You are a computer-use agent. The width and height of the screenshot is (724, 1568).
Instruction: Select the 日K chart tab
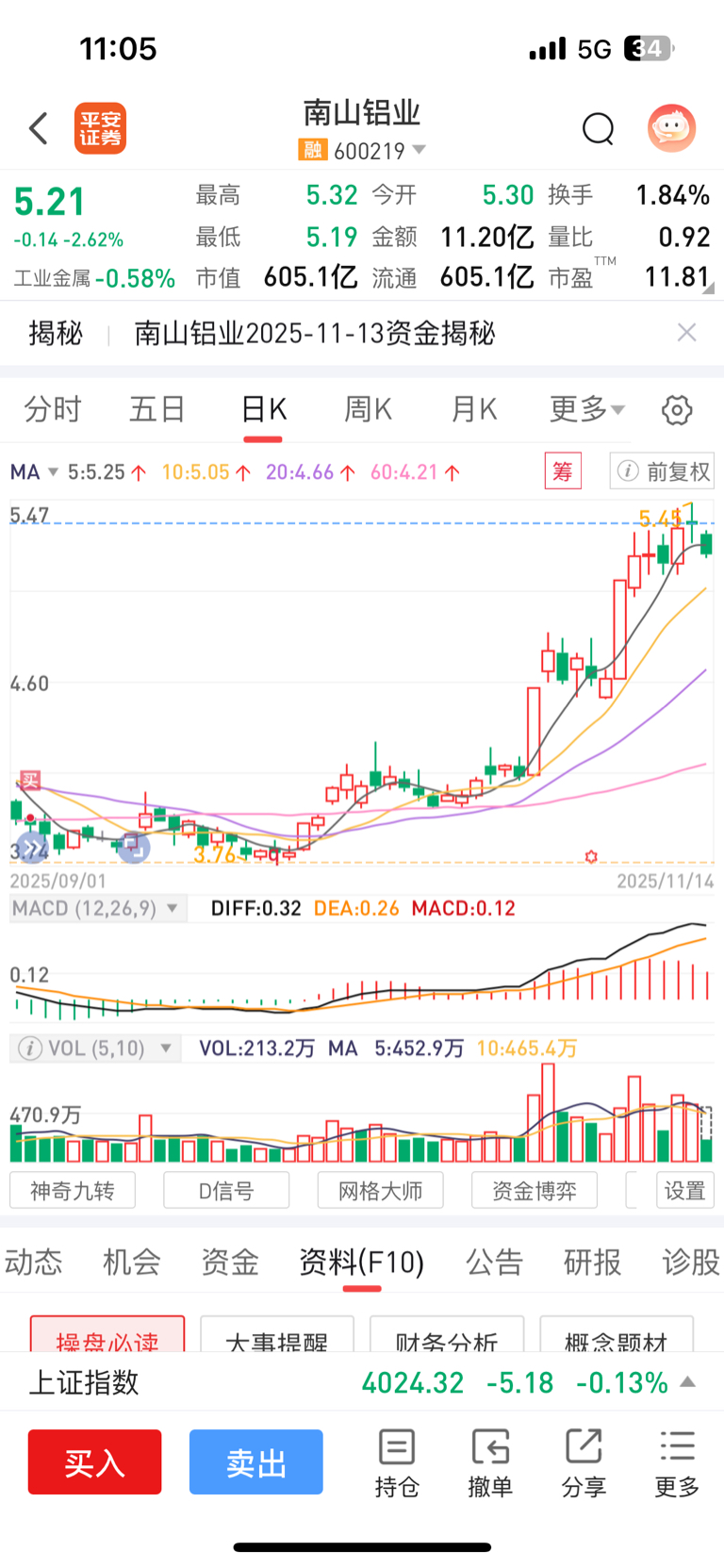pos(264,409)
